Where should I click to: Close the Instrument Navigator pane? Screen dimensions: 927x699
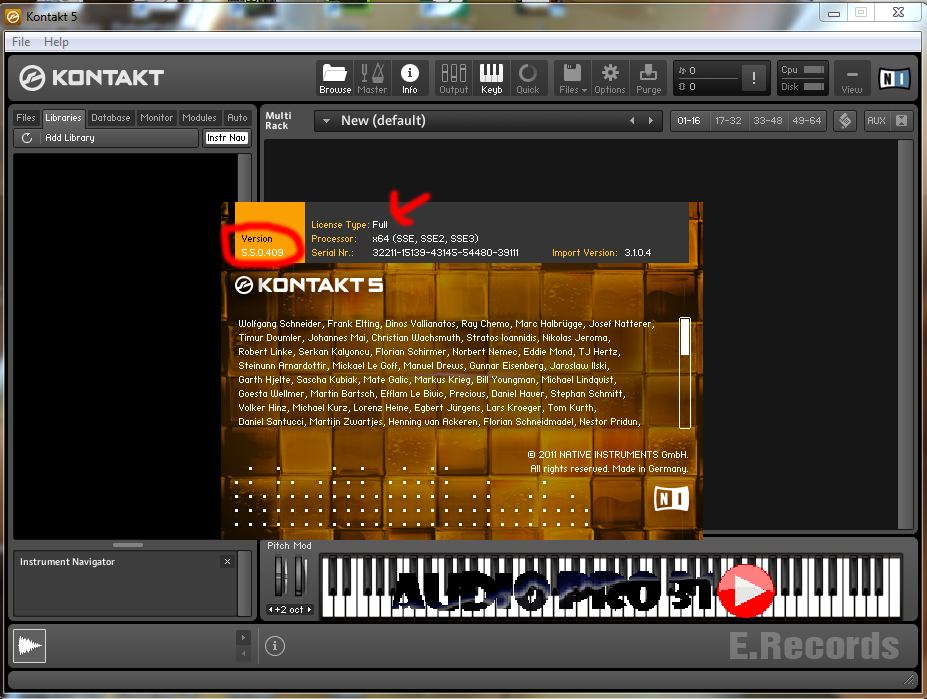pos(228,562)
